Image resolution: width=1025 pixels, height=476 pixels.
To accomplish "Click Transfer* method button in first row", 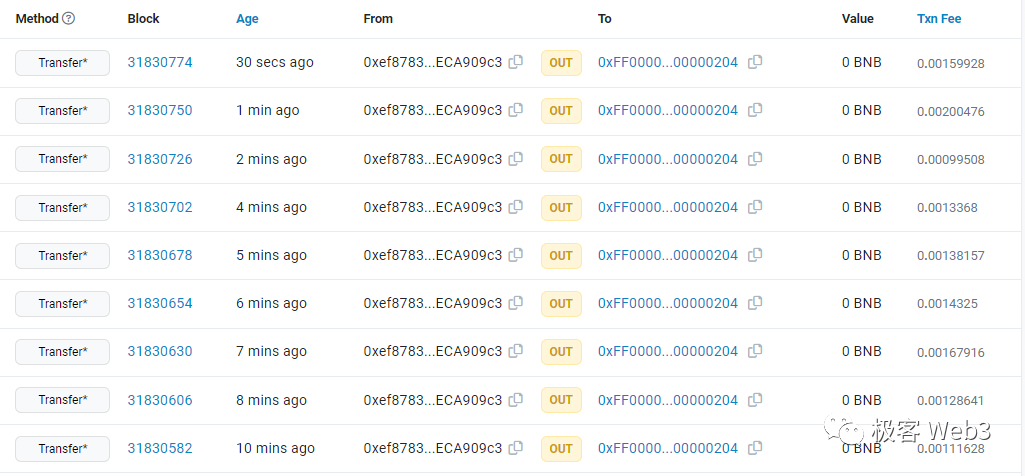I will pyautogui.click(x=62, y=63).
